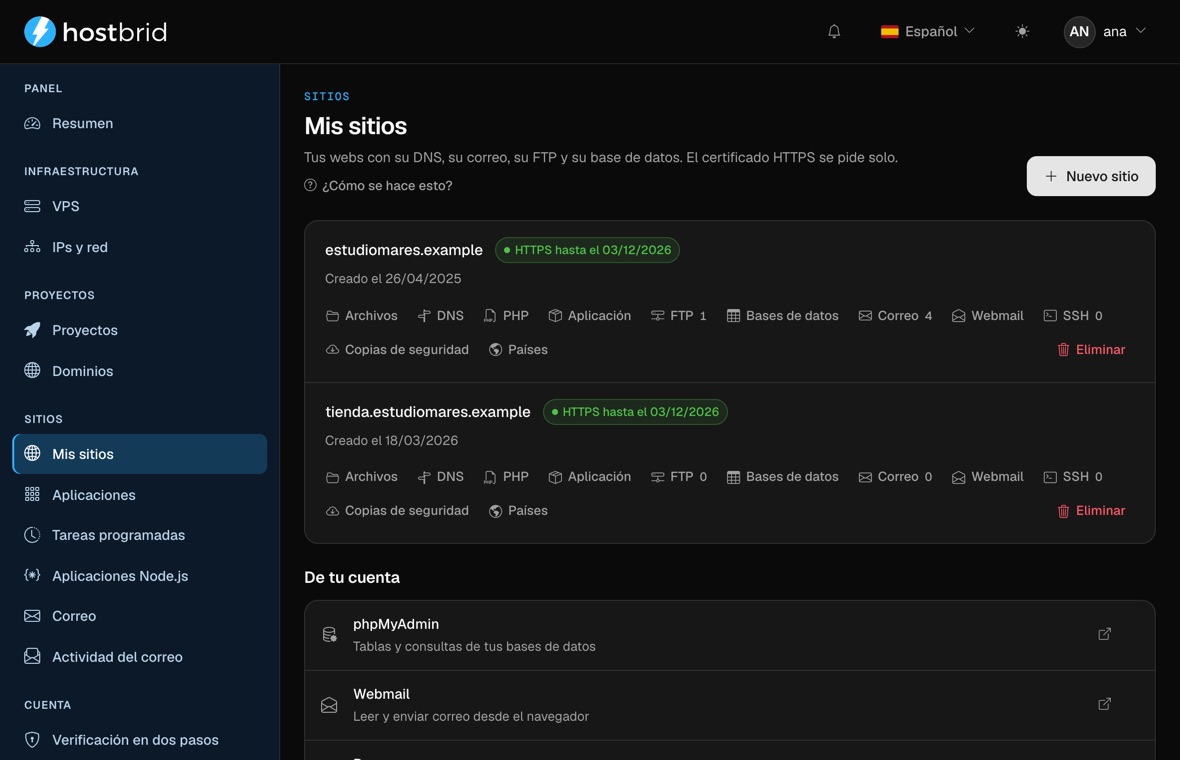Click the 'De tu cuenta' heading
This screenshot has height=760, width=1180.
352,577
